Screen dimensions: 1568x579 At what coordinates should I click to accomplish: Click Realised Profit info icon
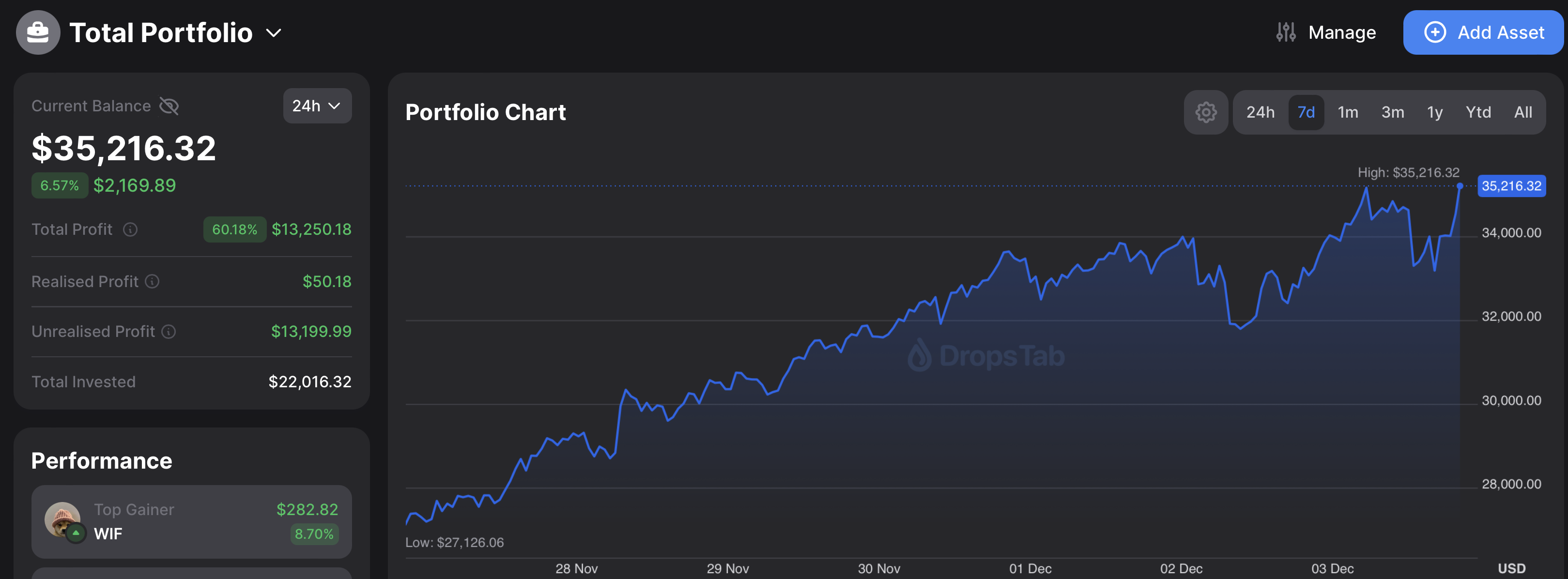152,281
